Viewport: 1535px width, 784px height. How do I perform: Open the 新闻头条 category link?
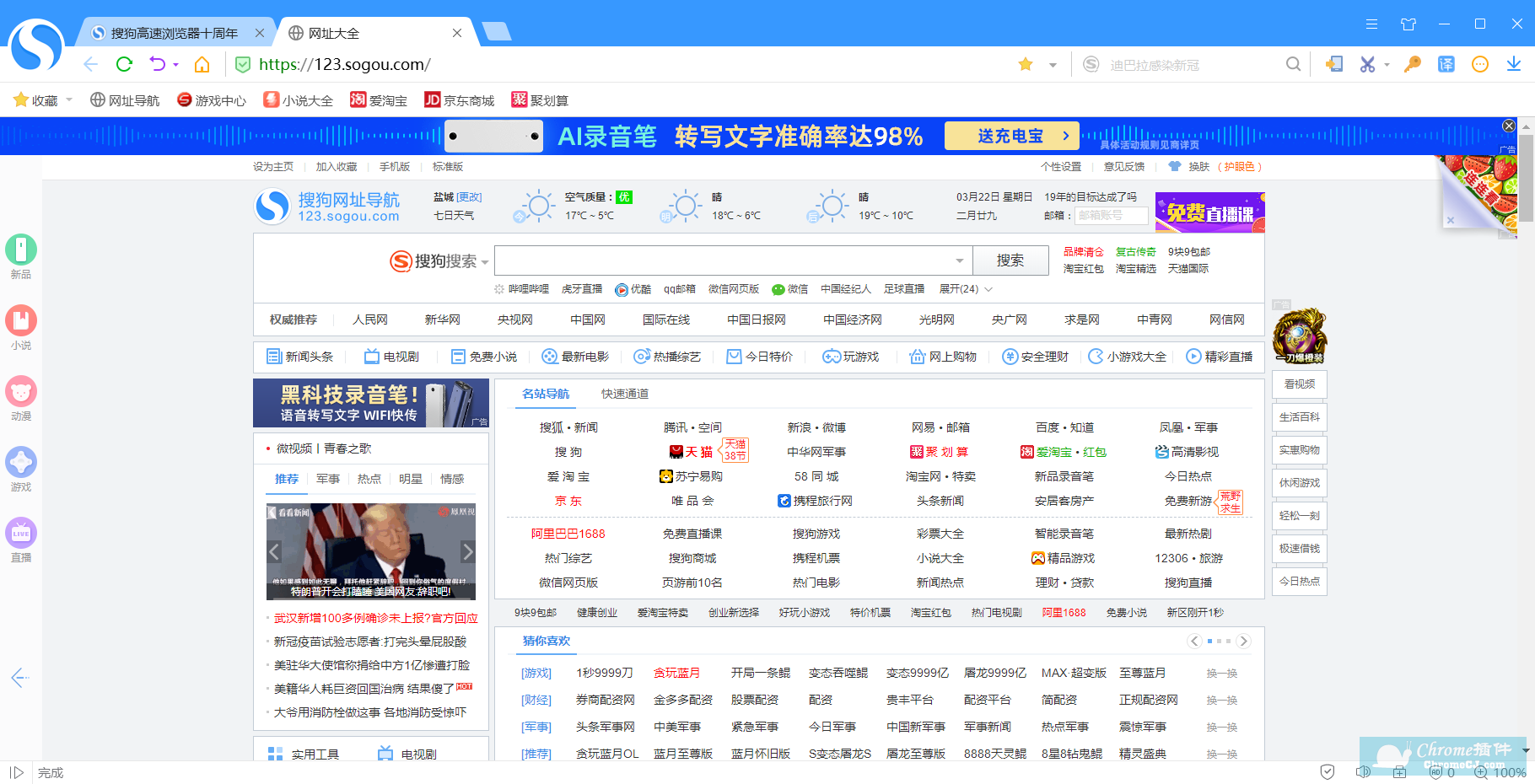(300, 357)
